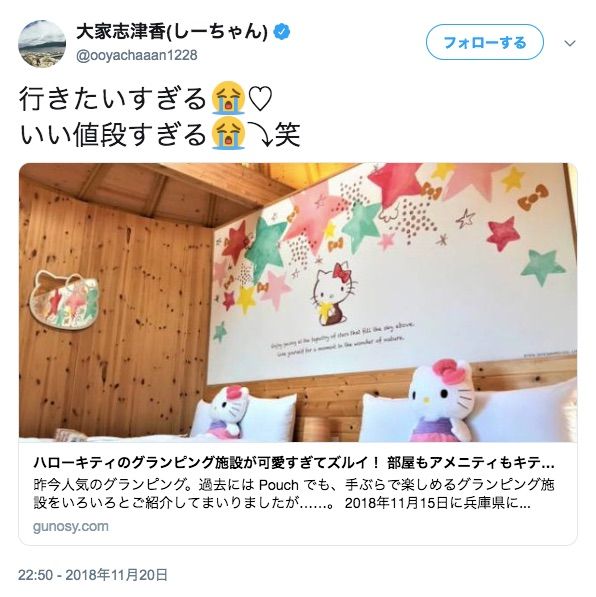Viewport: 596px width, 597px height.
Task: Click the フォローする follow button
Action: pos(484,42)
